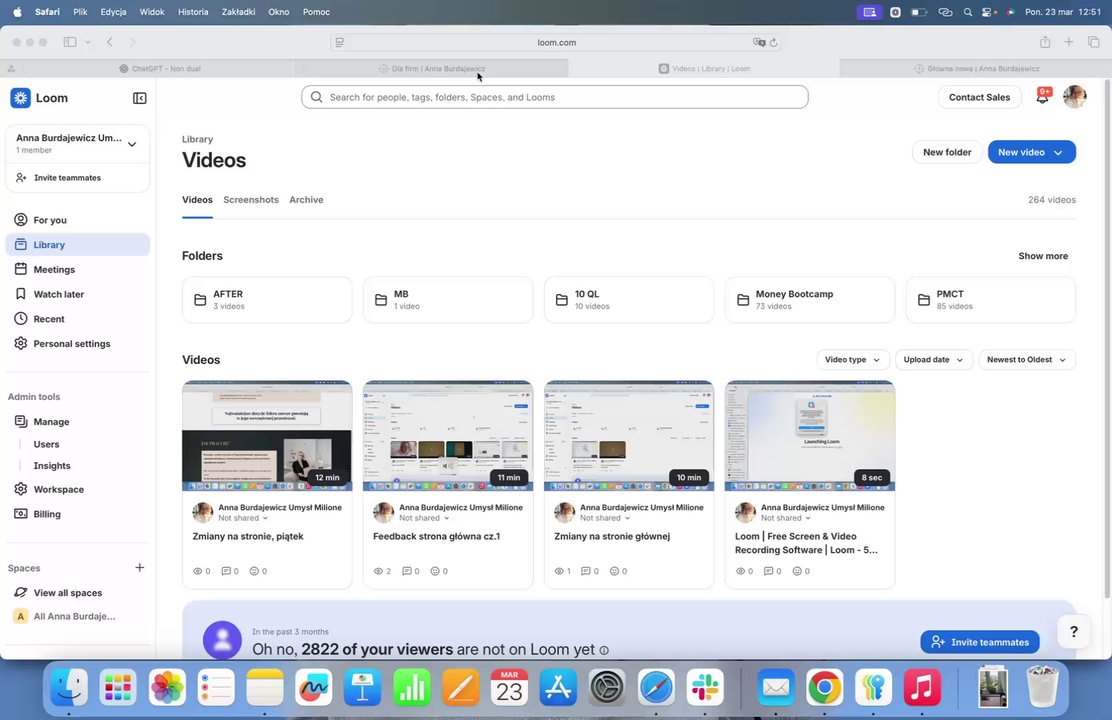Toggle Safari sidebar button
The height and width of the screenshot is (720, 1112).
(70, 42)
